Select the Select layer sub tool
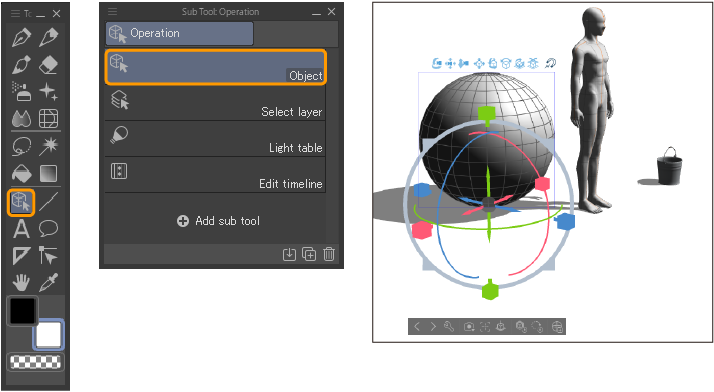The height and width of the screenshot is (392, 714). (x=215, y=103)
